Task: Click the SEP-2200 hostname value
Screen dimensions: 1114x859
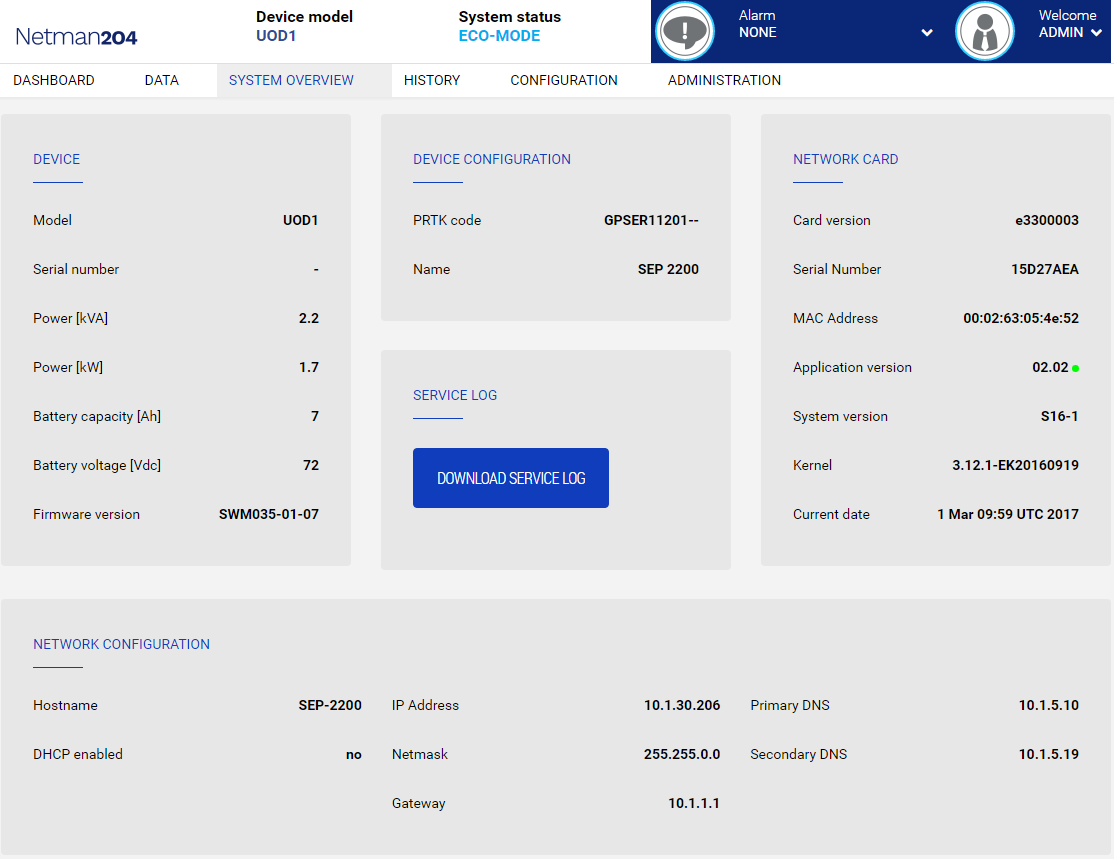Action: point(330,705)
